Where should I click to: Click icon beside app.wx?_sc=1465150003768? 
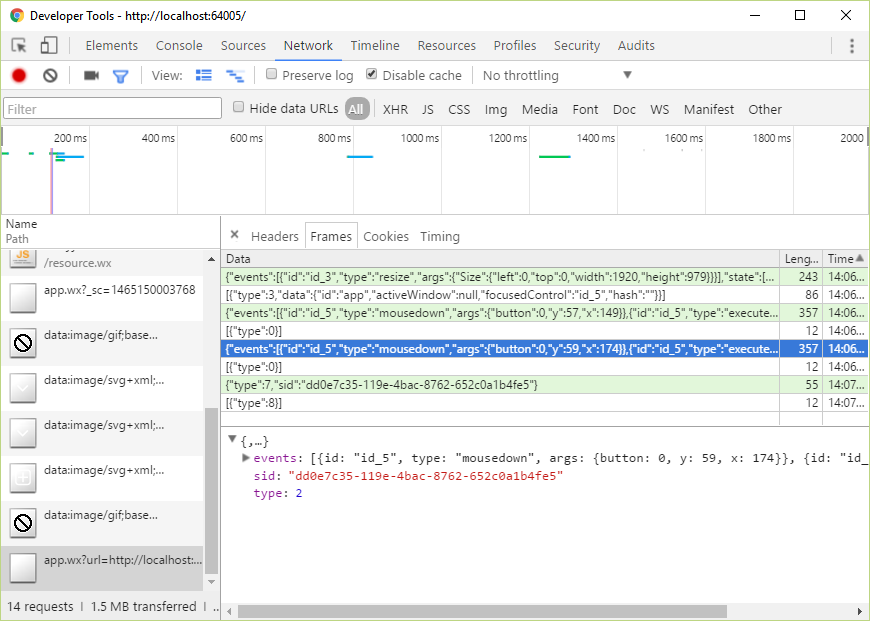(23, 298)
